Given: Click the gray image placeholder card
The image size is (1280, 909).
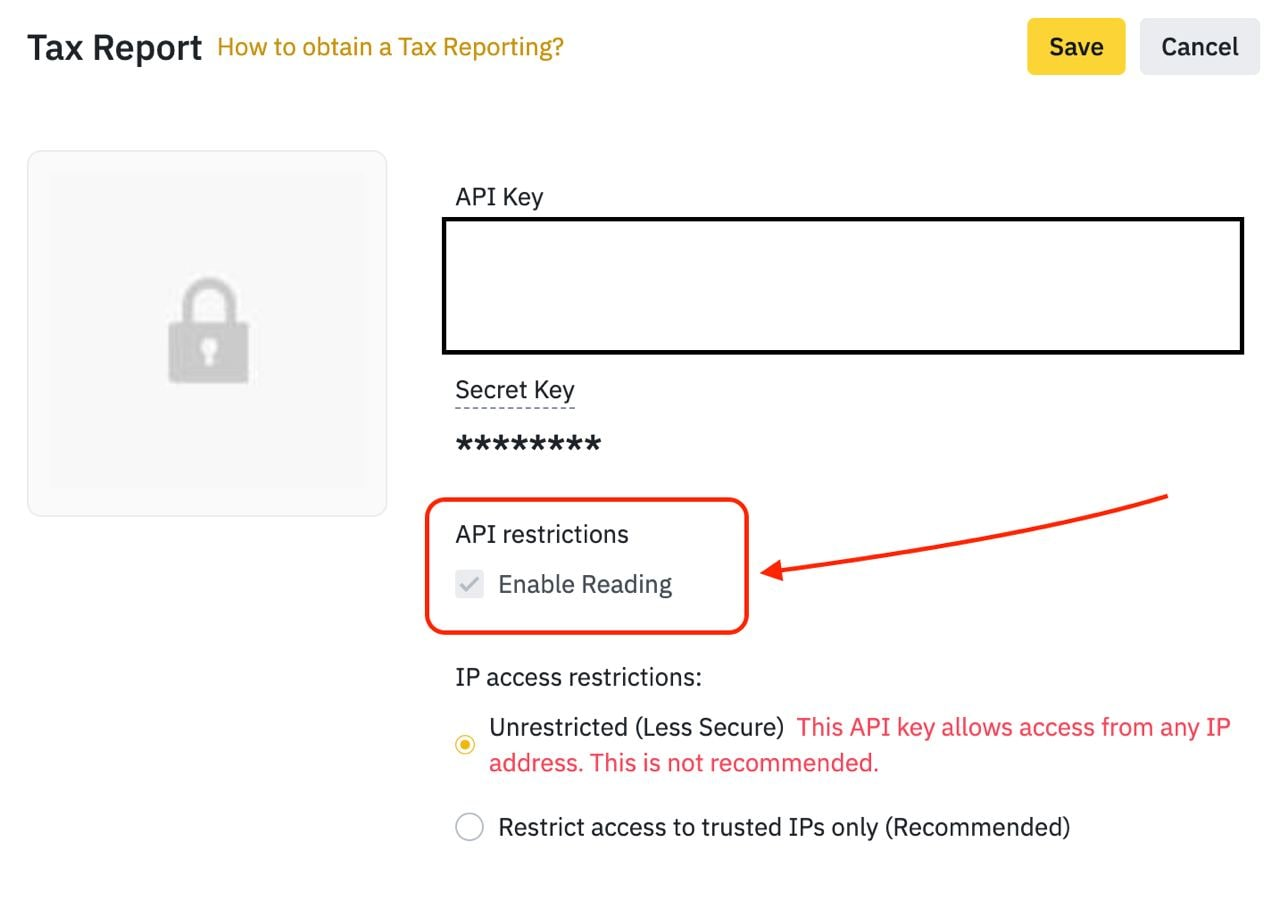Looking at the screenshot, I should coord(207,333).
